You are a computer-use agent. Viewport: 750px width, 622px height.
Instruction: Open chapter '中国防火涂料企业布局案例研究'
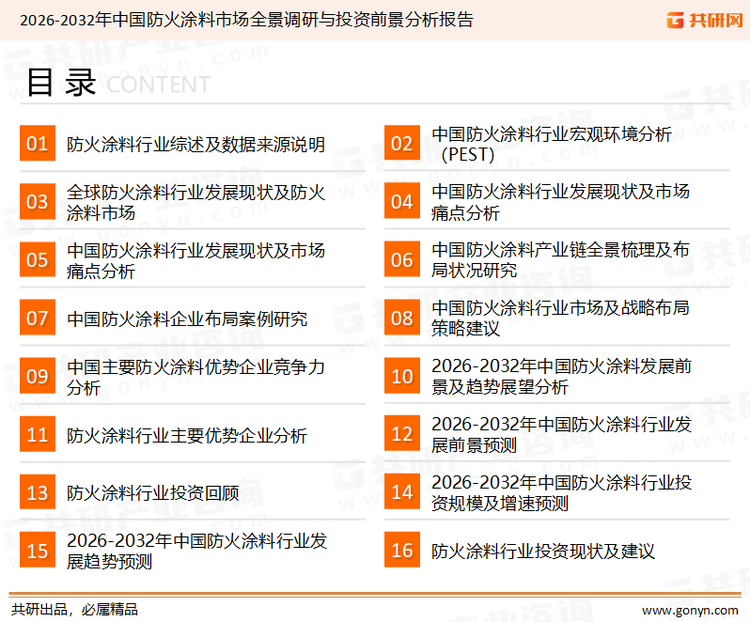coord(187,319)
